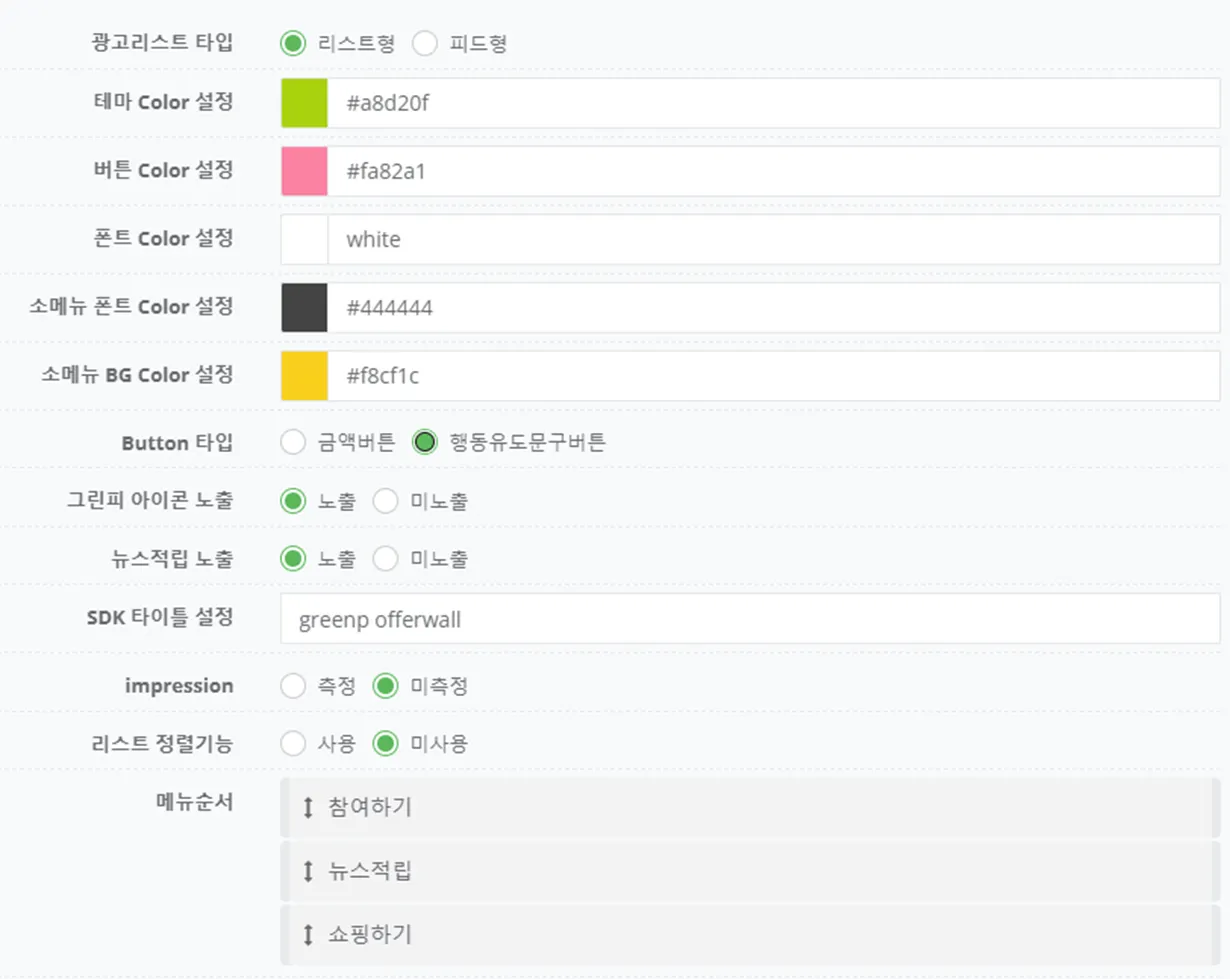Open the green 테마 Color swatch

point(304,103)
